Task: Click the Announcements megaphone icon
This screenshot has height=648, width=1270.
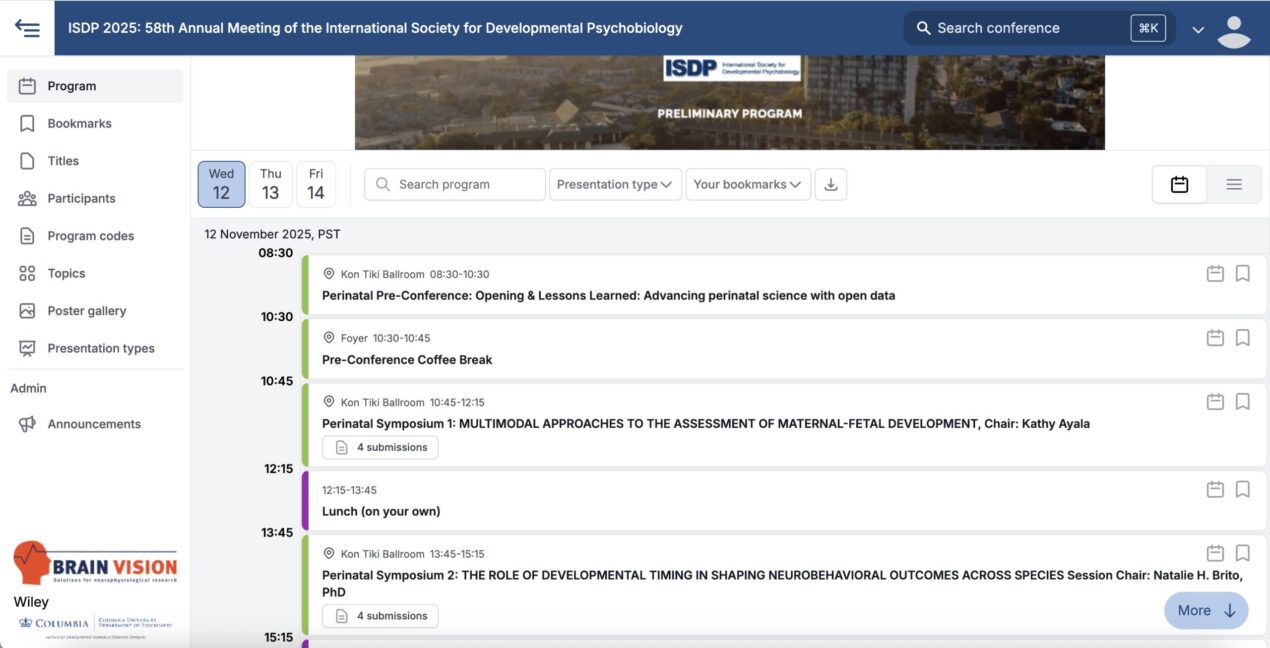Action: point(27,424)
